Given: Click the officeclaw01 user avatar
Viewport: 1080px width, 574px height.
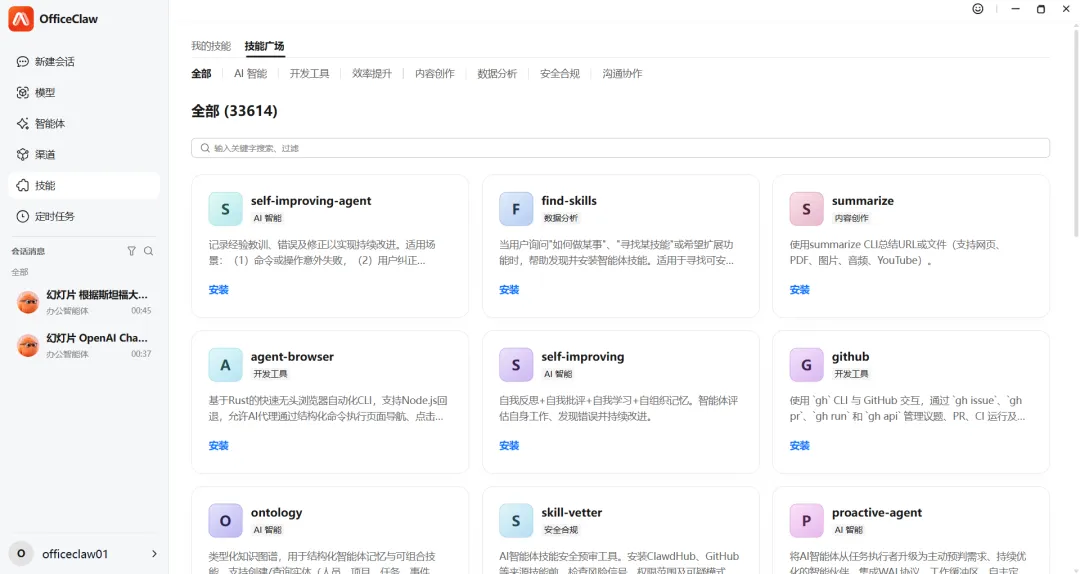Looking at the screenshot, I should coord(21,553).
